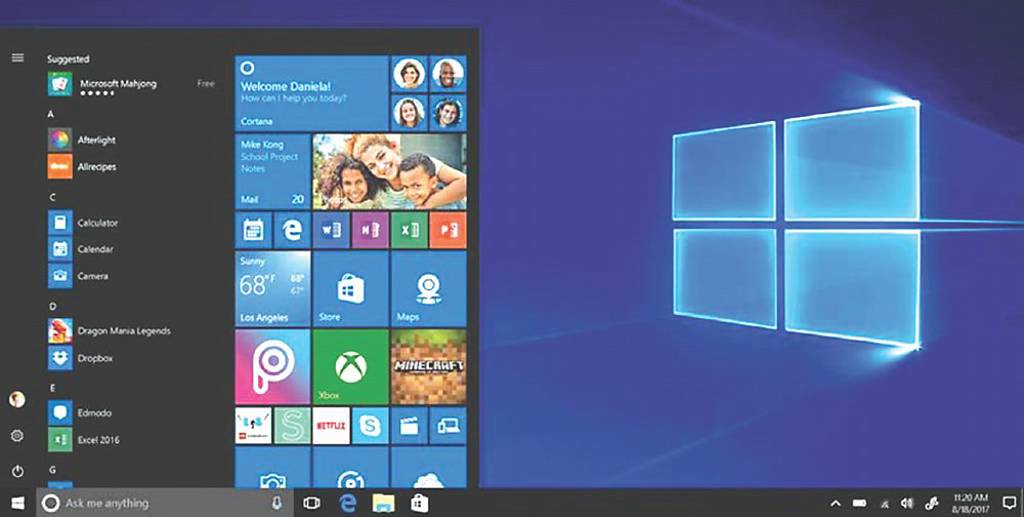
Task: Select Dropbox from the app list
Action: pos(95,357)
